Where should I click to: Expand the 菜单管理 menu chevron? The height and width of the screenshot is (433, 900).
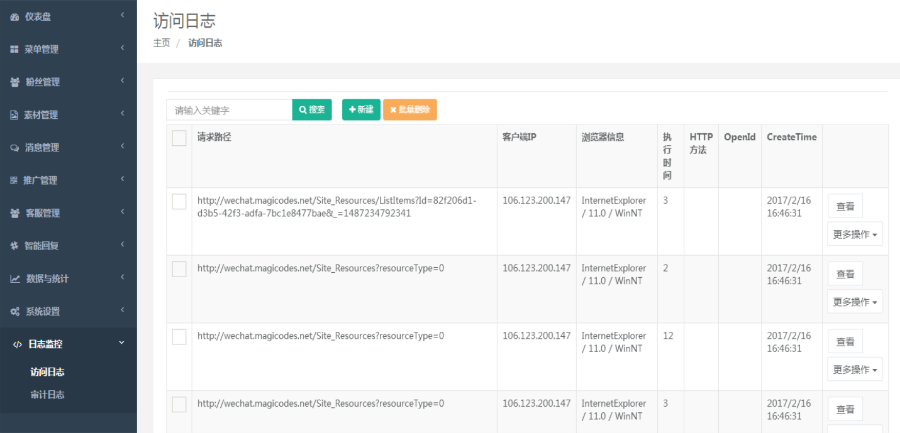pyautogui.click(x=122, y=49)
